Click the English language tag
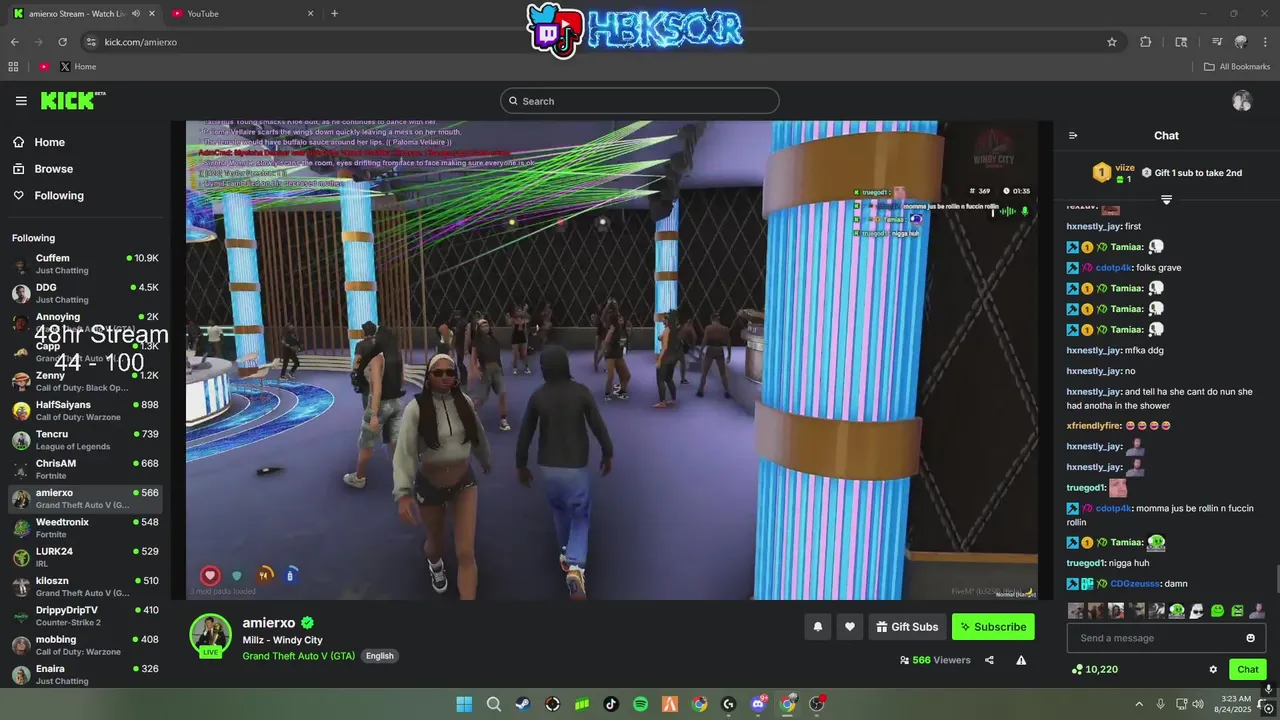Image resolution: width=1280 pixels, height=720 pixels. pyautogui.click(x=380, y=656)
